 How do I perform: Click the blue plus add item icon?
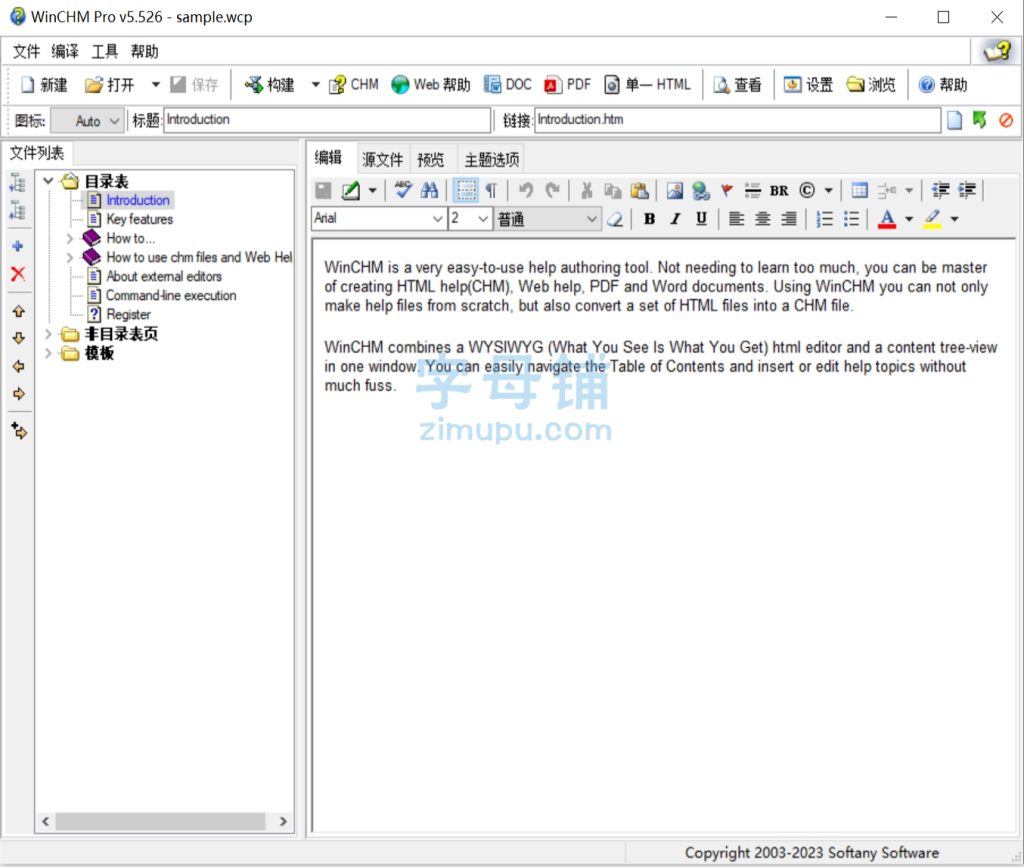click(x=18, y=246)
